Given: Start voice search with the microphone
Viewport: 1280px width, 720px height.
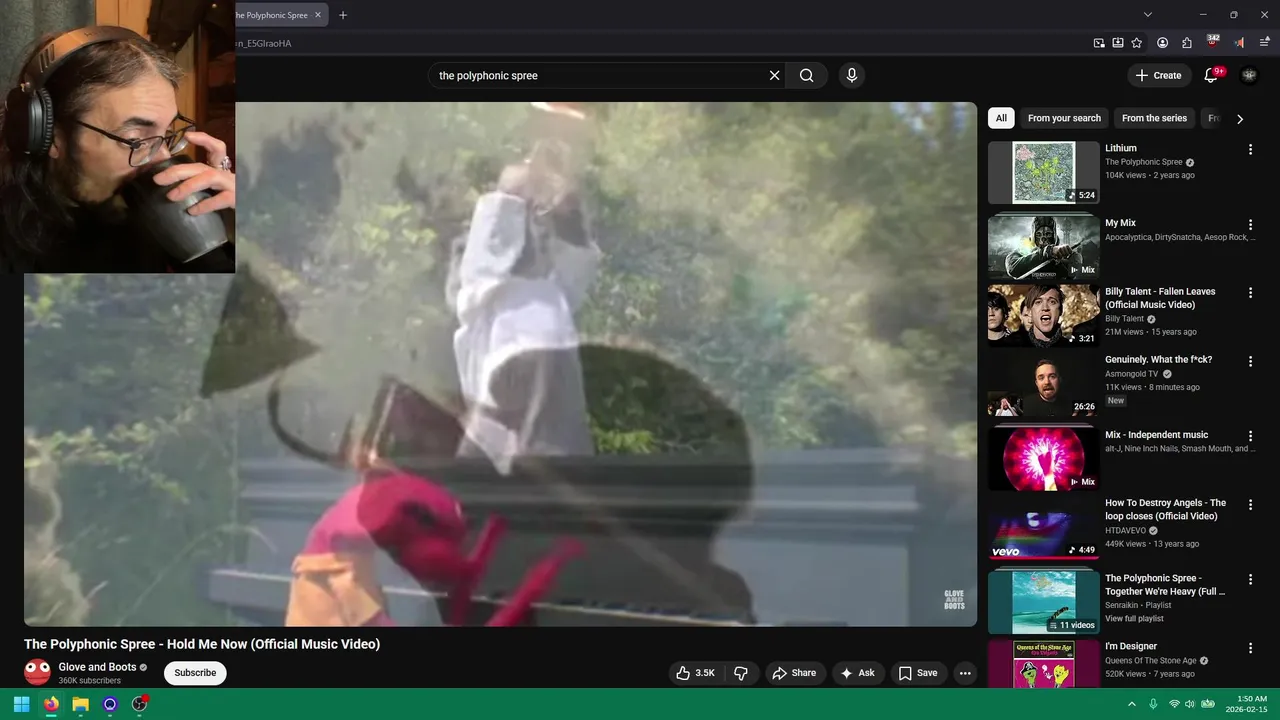Looking at the screenshot, I should tap(851, 75).
